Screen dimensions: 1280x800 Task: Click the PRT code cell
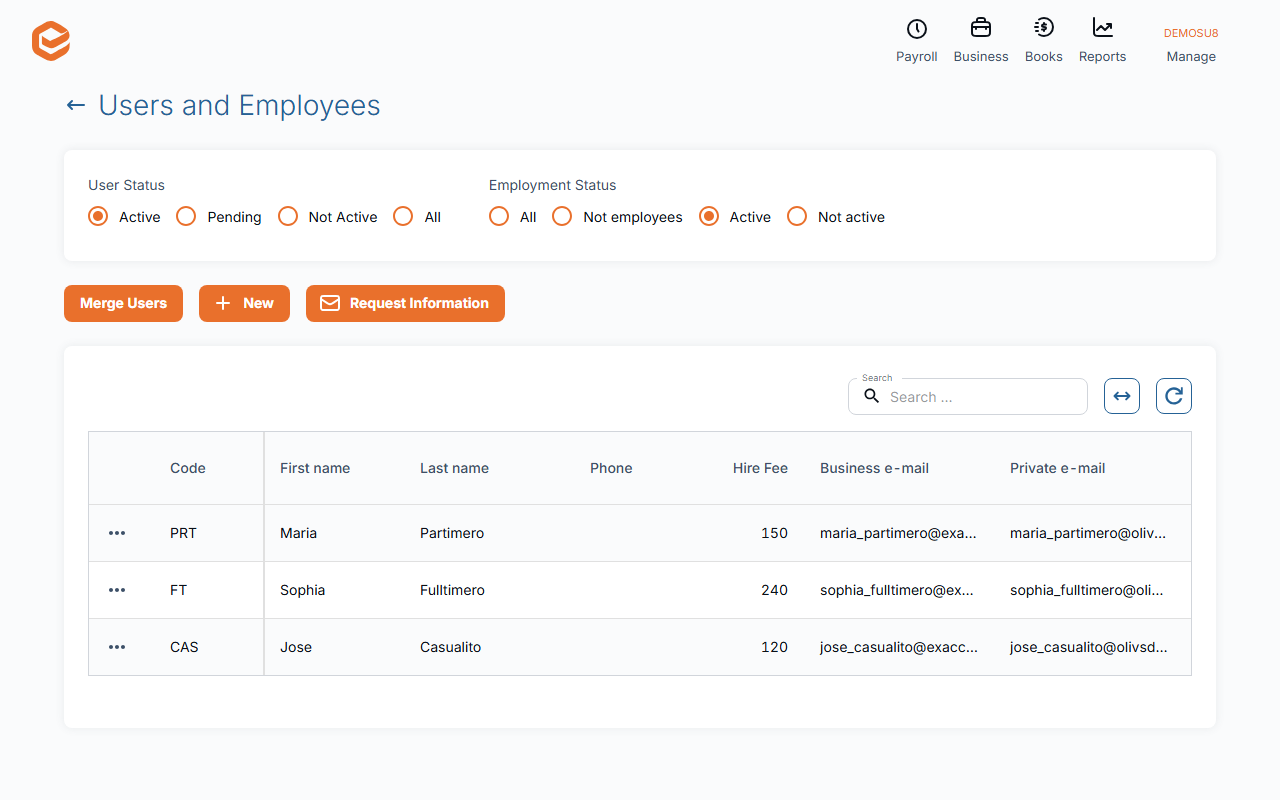183,533
